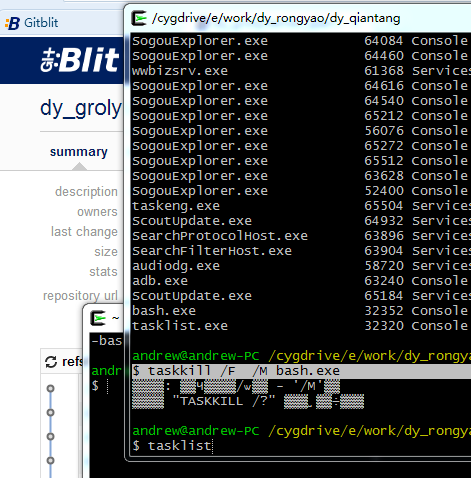Click the bash.exe process name in the tasklist output
The height and width of the screenshot is (478, 471).
pyautogui.click(x=164, y=311)
